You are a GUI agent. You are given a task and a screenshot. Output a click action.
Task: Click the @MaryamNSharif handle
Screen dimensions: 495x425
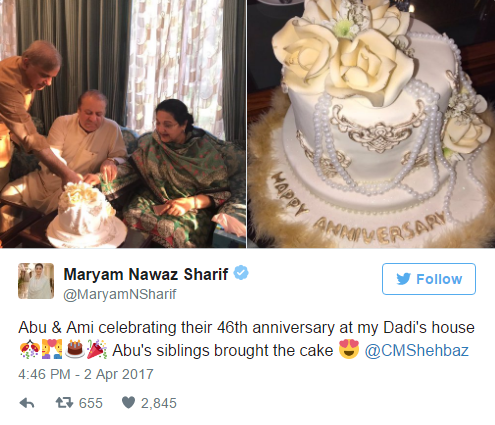120,295
